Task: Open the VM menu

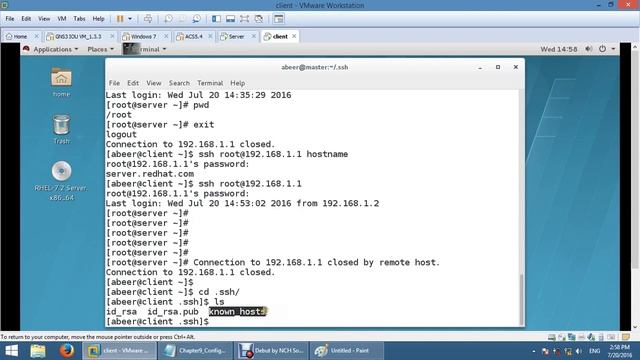Action: [x=62, y=19]
